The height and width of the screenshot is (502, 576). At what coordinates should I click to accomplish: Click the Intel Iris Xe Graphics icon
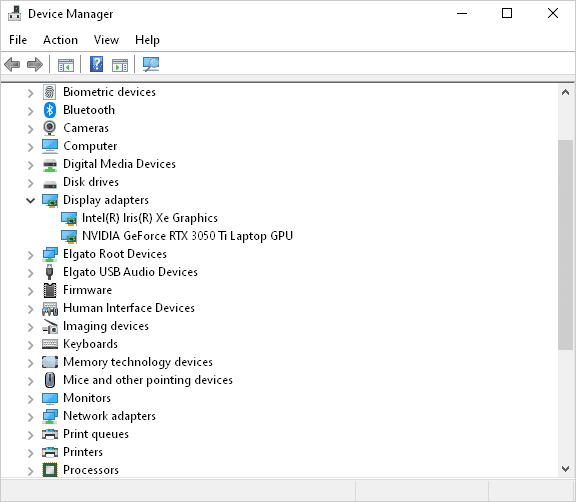point(69,219)
